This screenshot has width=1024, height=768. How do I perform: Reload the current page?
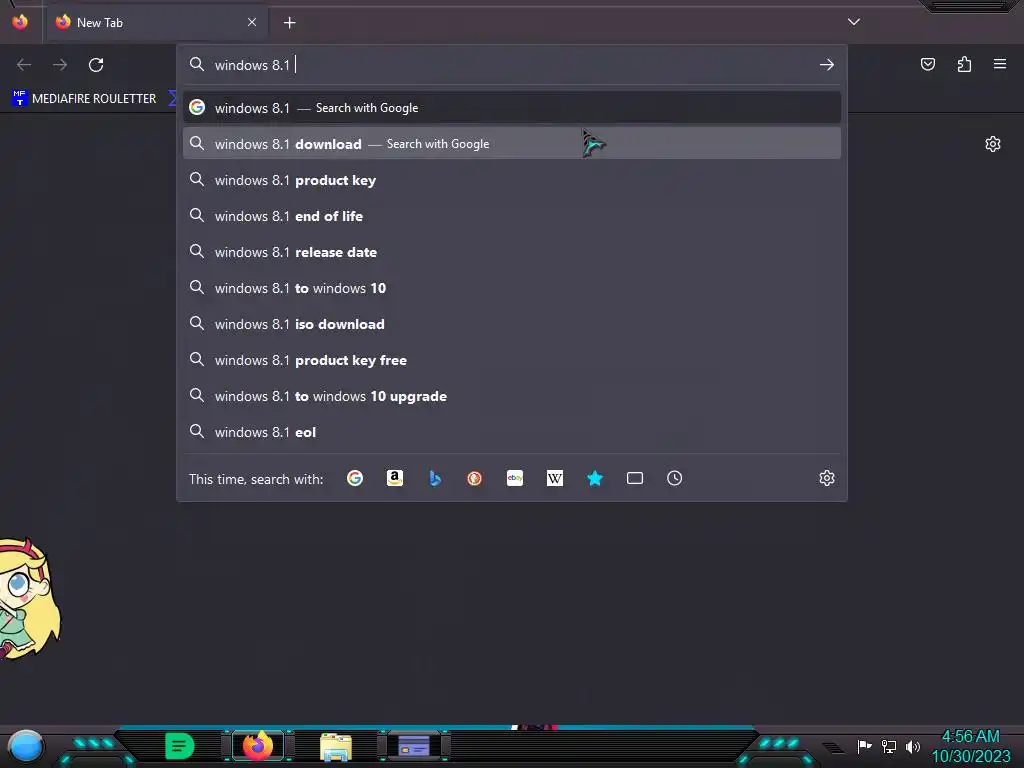pyautogui.click(x=96, y=65)
